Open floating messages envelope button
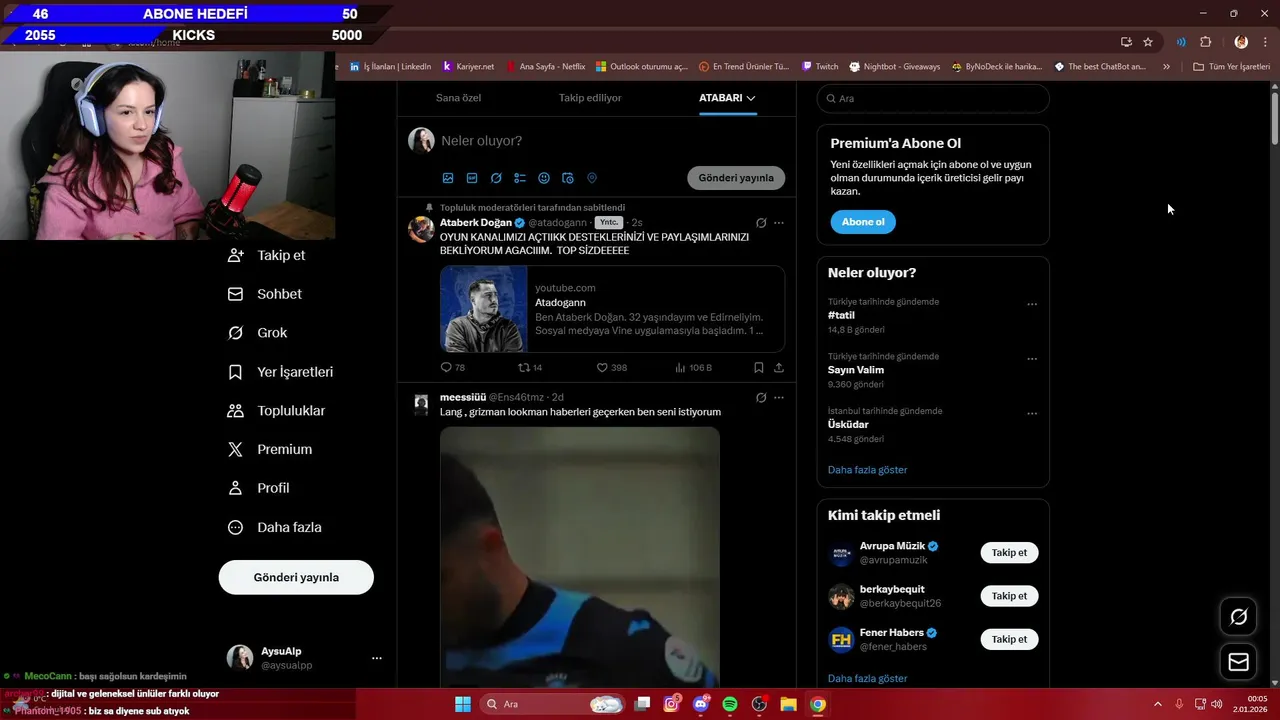 point(1238,662)
